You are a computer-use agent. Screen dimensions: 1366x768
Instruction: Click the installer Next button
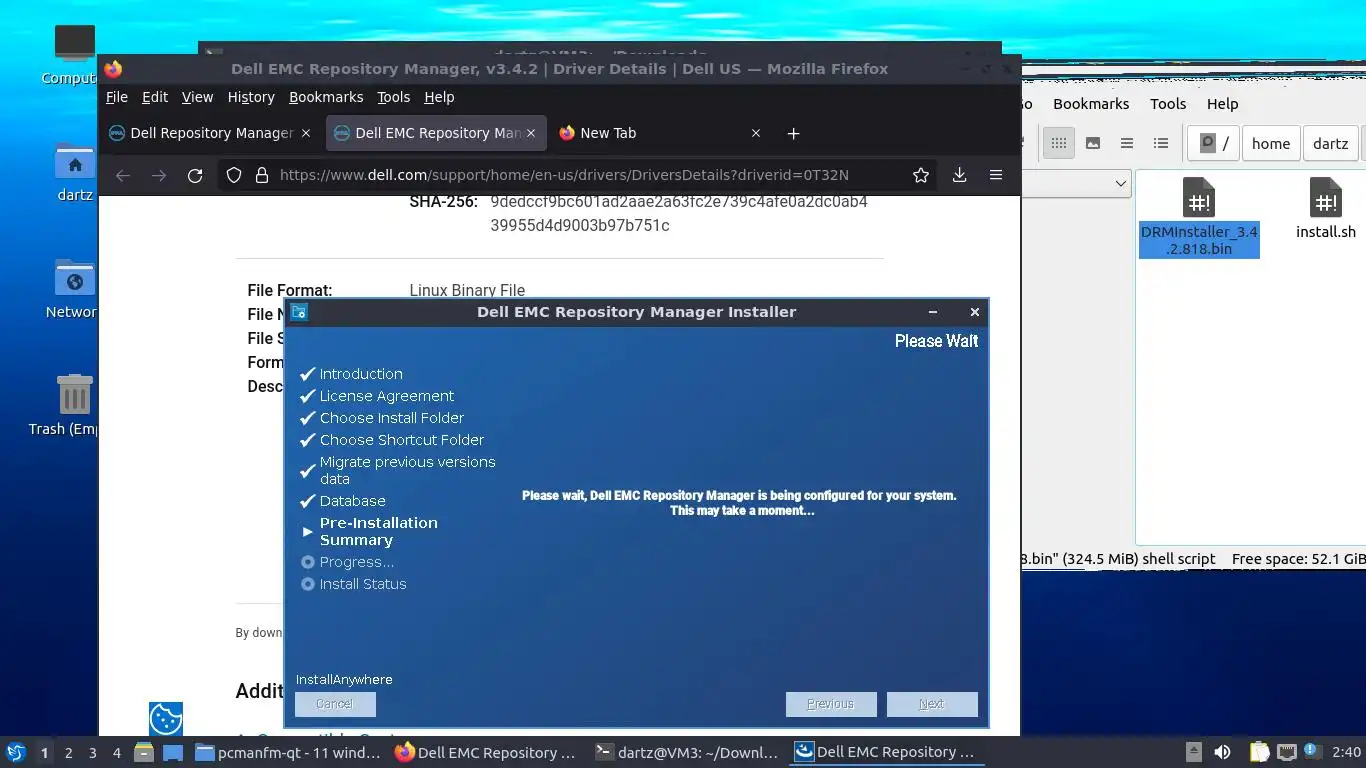pos(932,704)
